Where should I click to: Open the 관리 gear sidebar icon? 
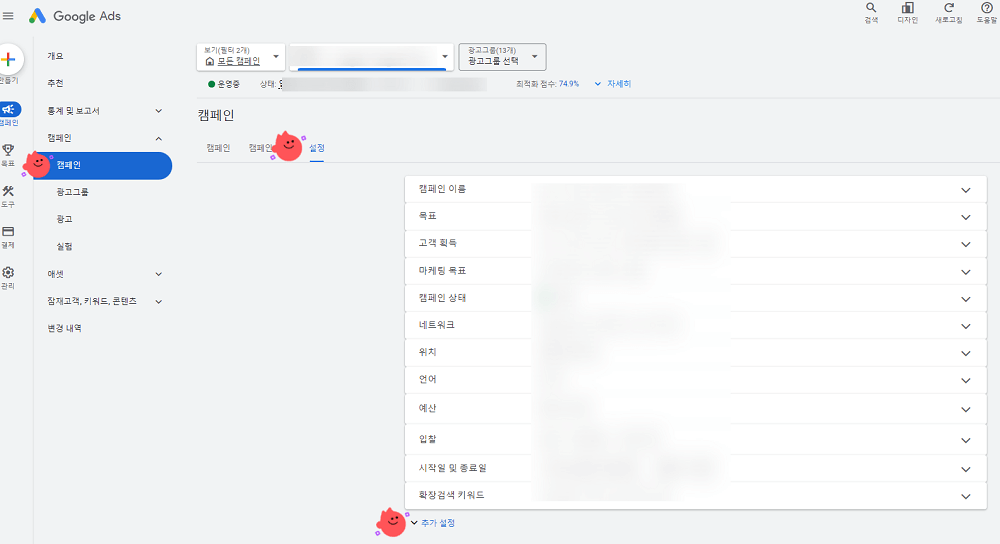click(8, 272)
